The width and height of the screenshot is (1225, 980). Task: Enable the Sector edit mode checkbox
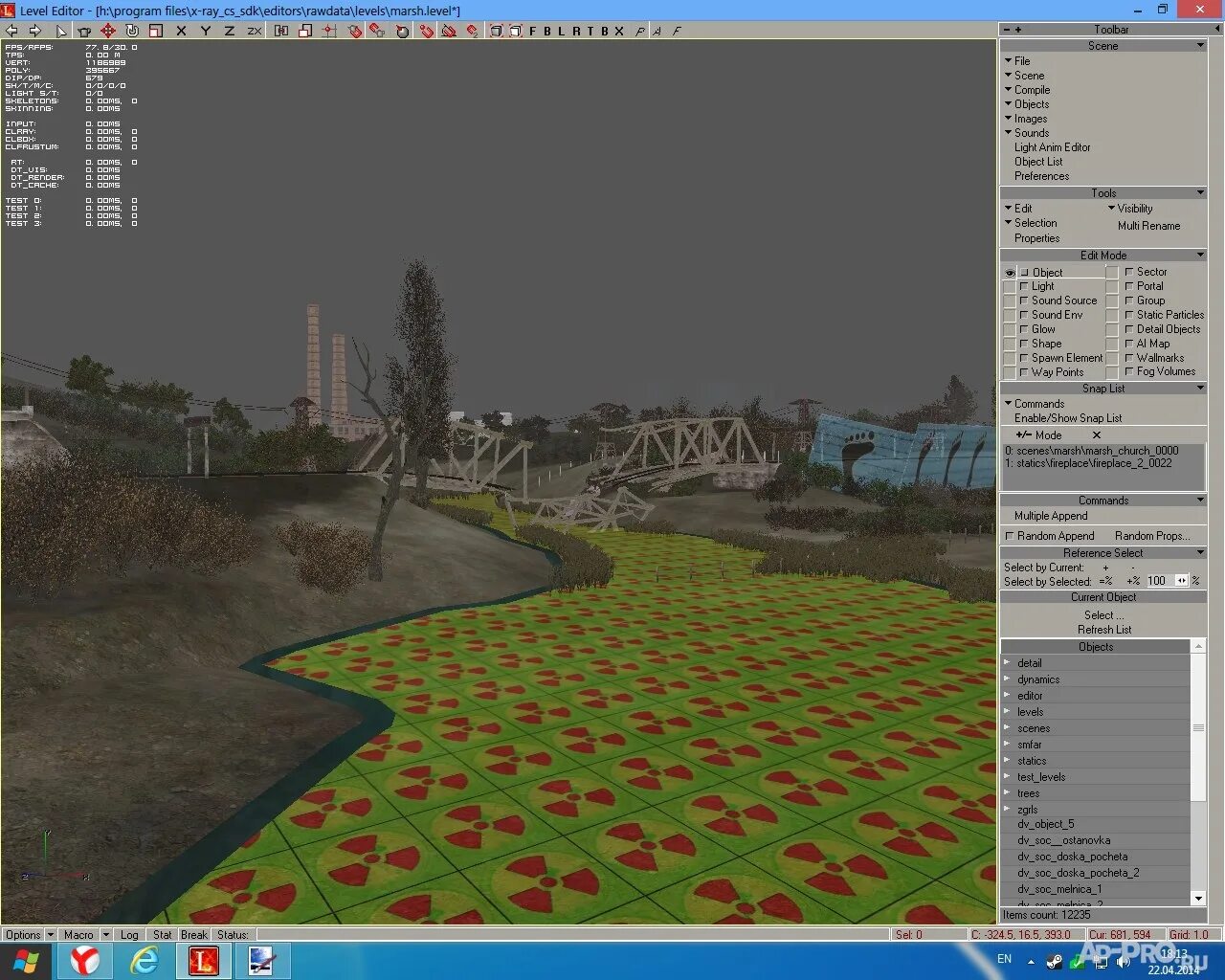point(1129,272)
